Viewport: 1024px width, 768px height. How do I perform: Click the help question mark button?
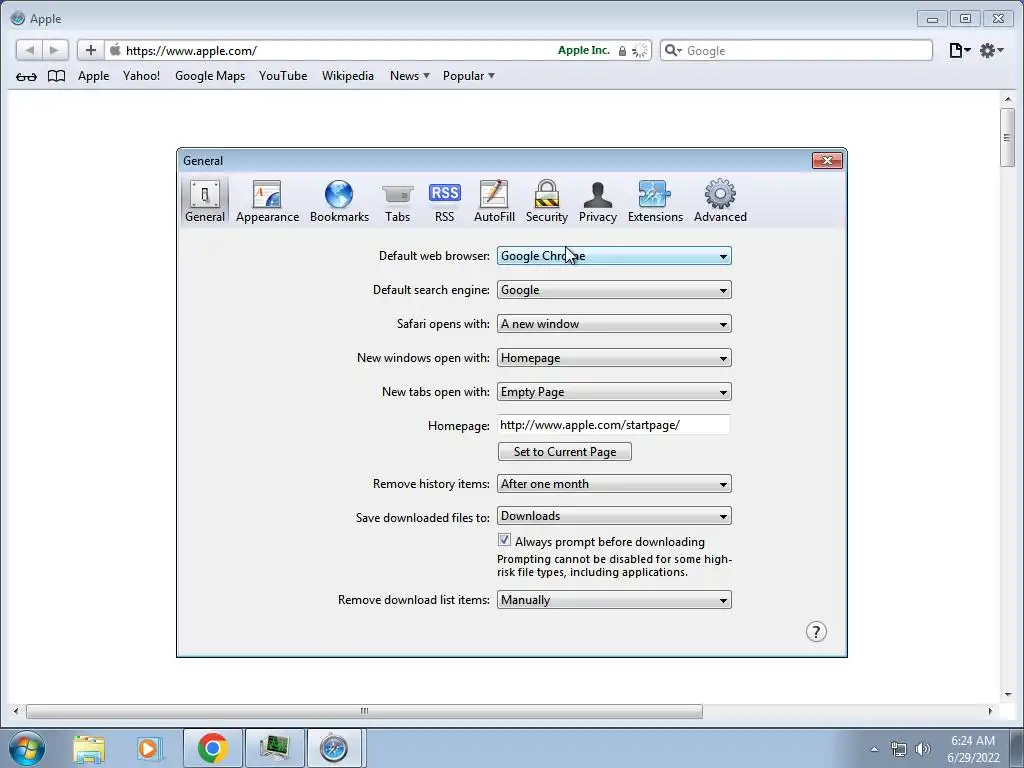pos(816,632)
